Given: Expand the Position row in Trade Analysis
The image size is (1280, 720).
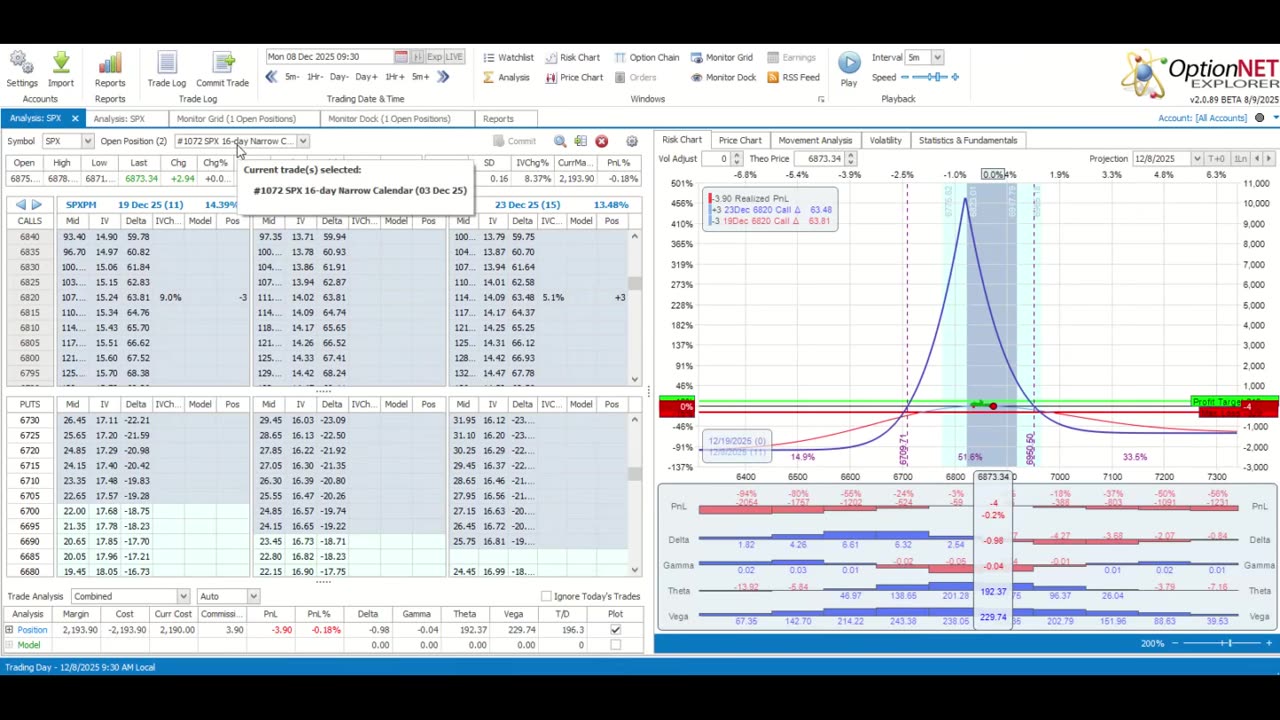Looking at the screenshot, I should tap(9, 630).
